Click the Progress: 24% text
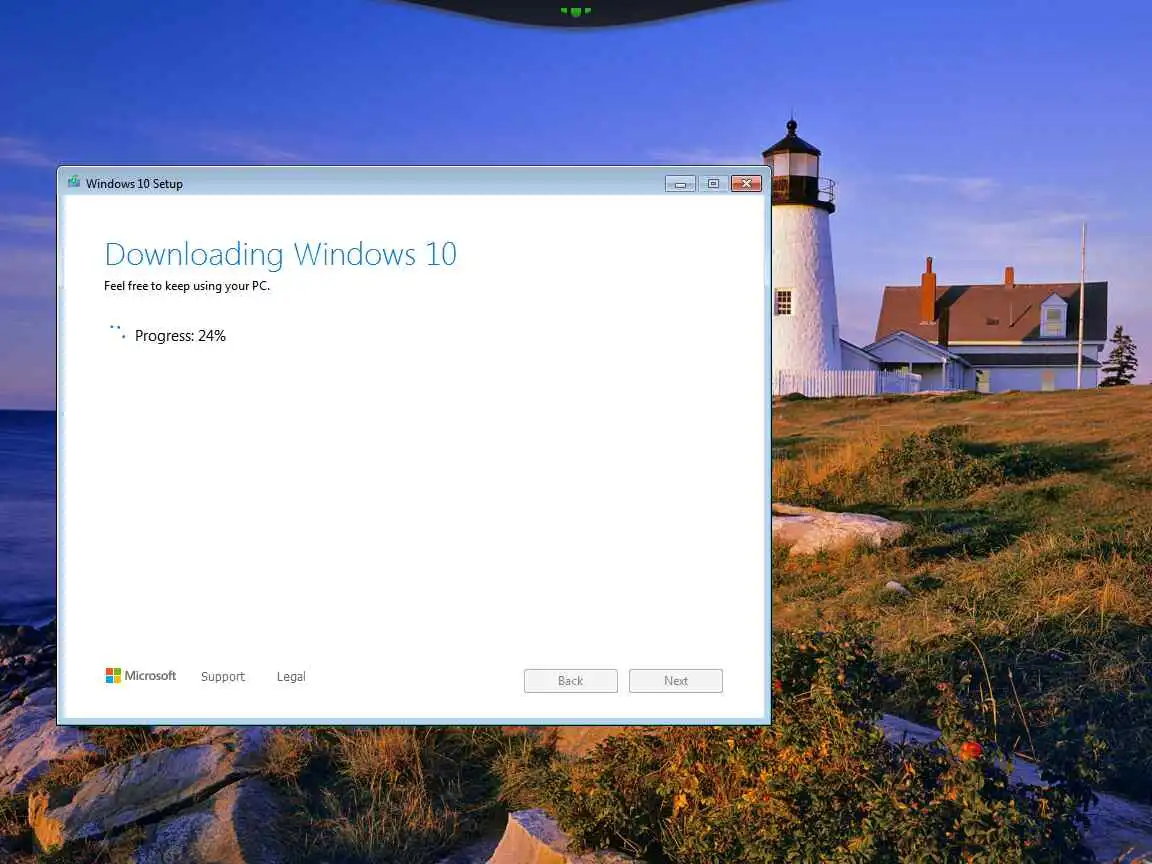The height and width of the screenshot is (864, 1152). click(x=180, y=336)
